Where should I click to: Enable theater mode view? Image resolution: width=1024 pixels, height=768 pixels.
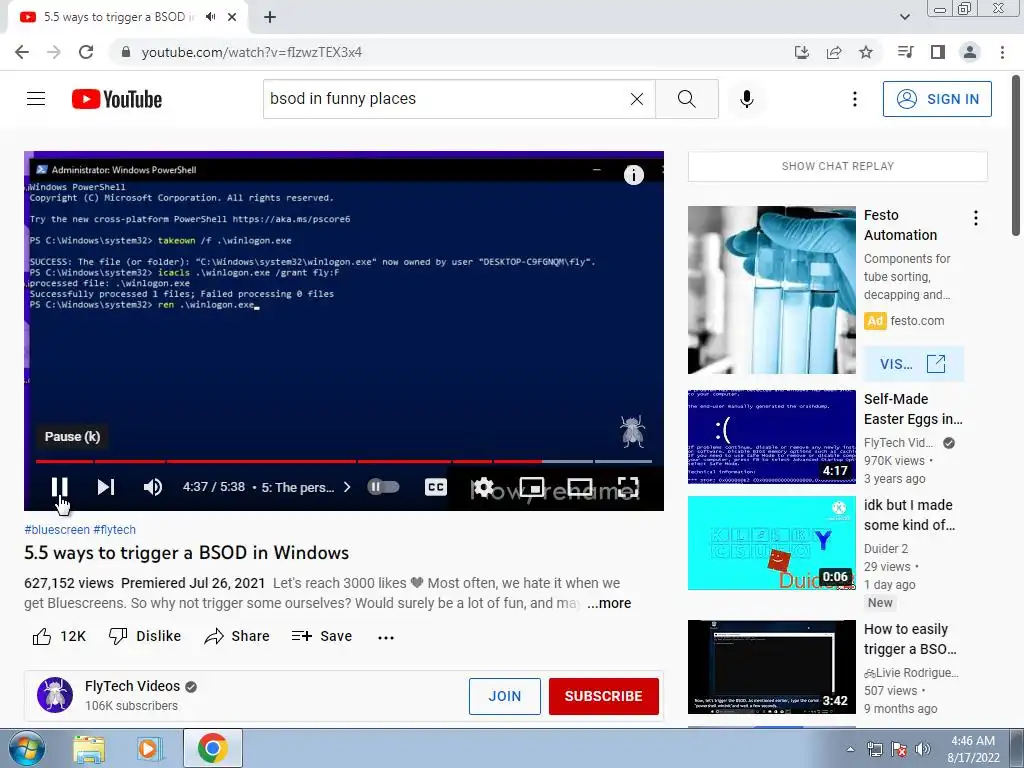click(580, 487)
